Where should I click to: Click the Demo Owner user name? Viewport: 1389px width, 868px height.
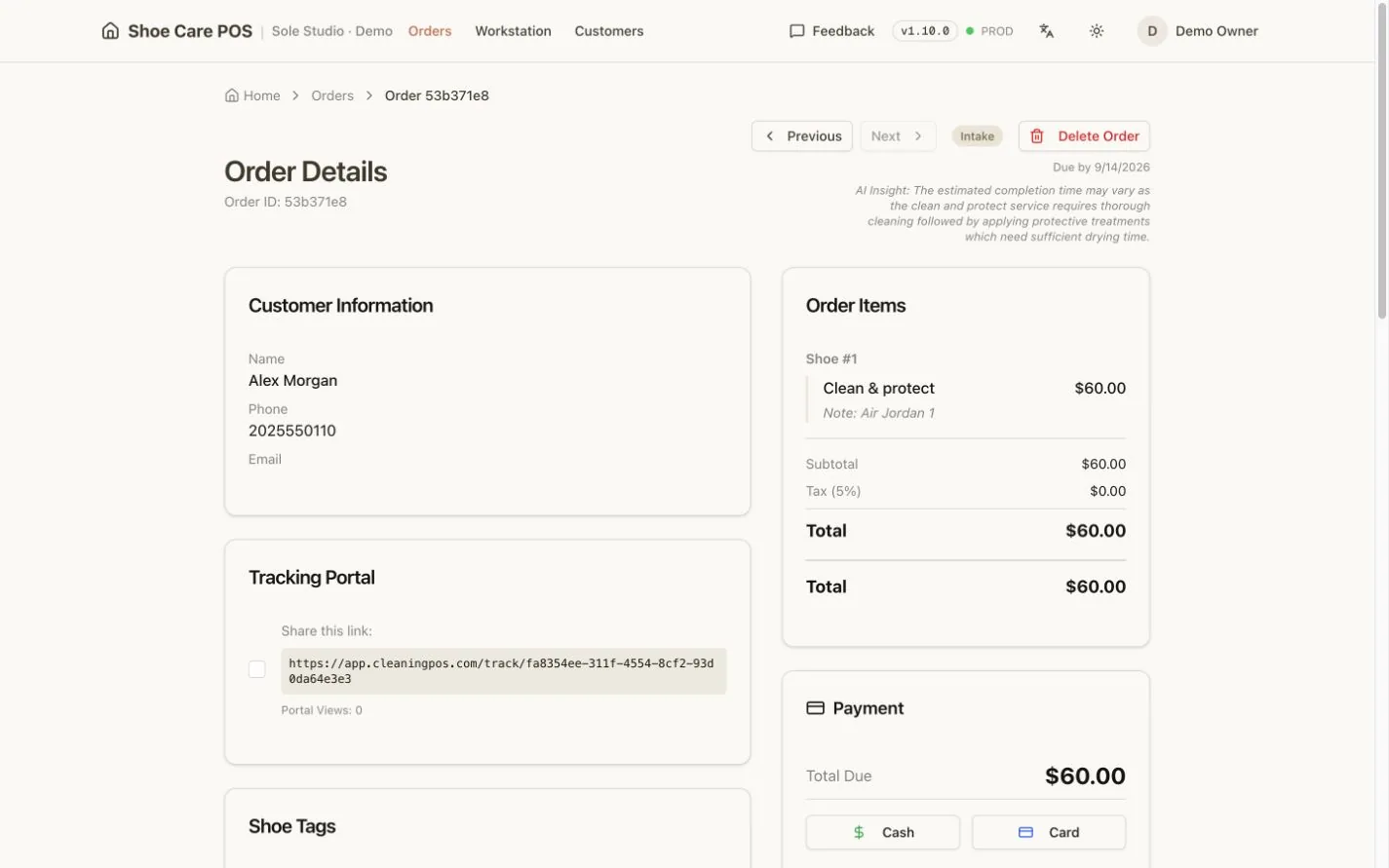point(1216,31)
